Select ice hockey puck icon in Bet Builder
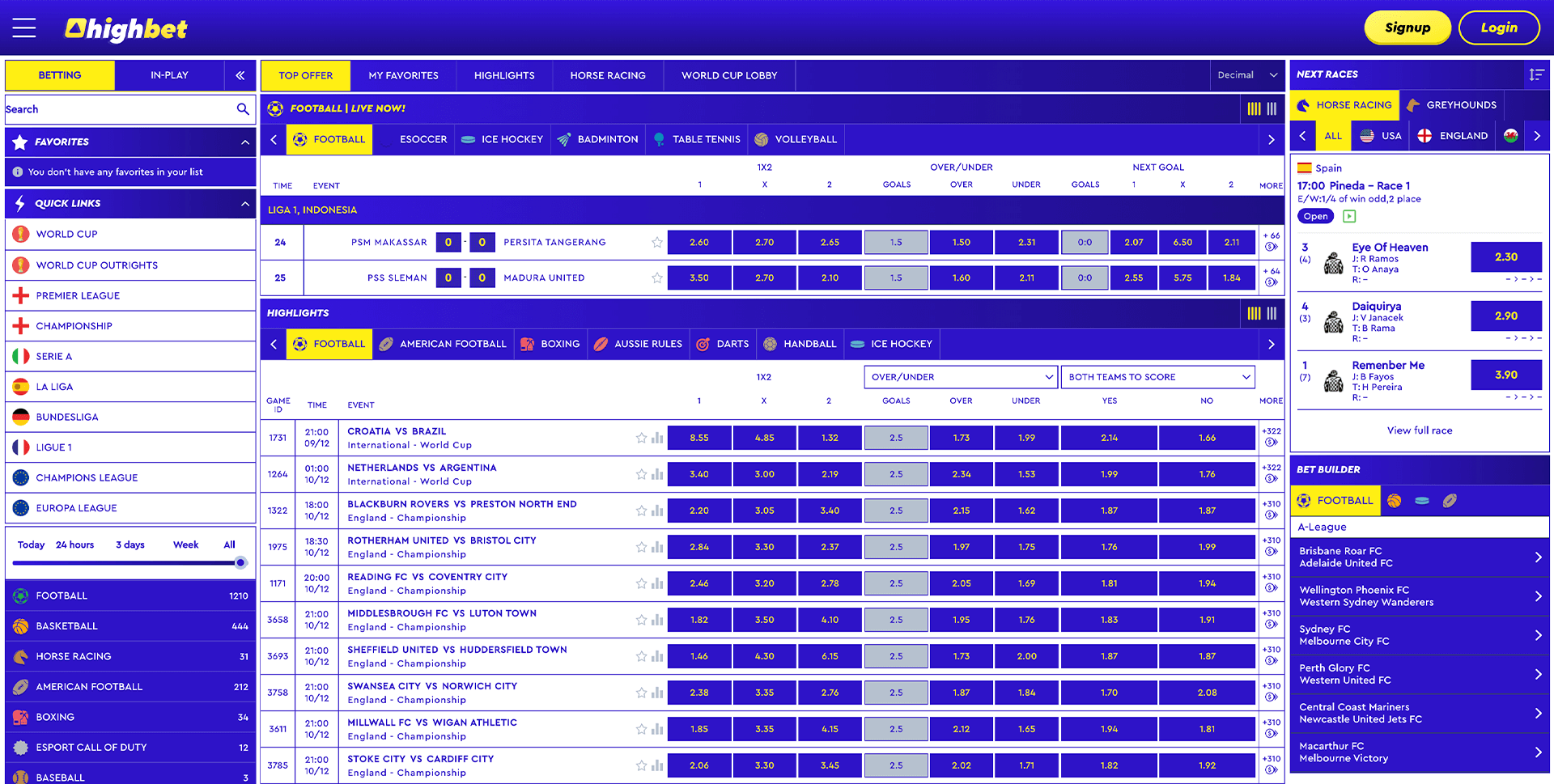The width and height of the screenshot is (1554, 784). click(x=1422, y=501)
